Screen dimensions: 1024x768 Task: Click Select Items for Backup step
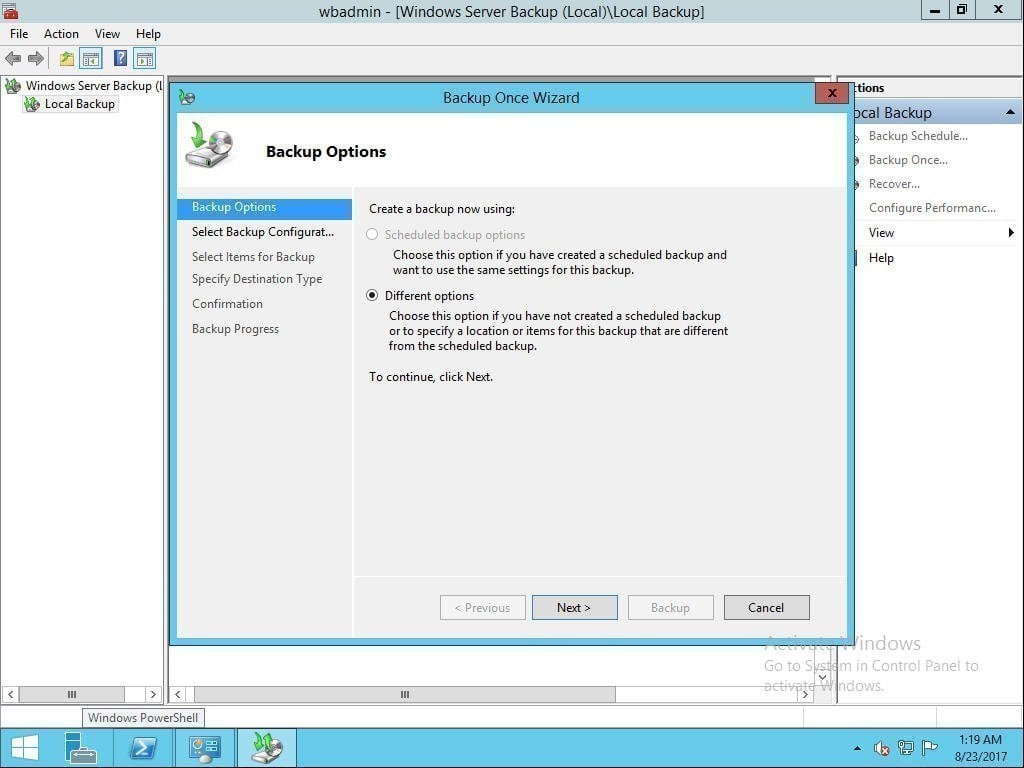[253, 257]
